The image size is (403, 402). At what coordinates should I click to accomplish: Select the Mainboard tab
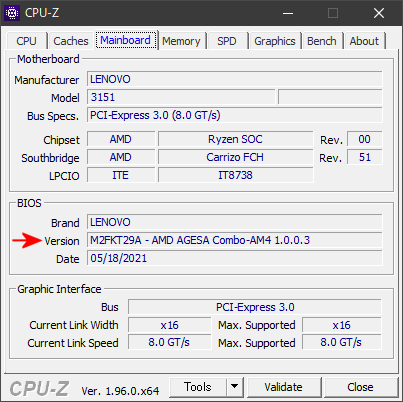pos(126,40)
